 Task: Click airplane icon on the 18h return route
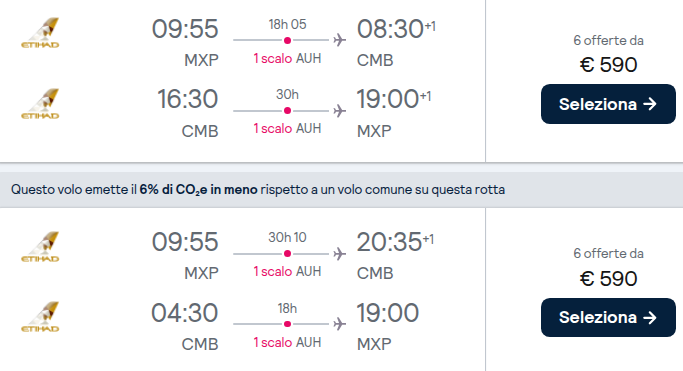tap(340, 324)
